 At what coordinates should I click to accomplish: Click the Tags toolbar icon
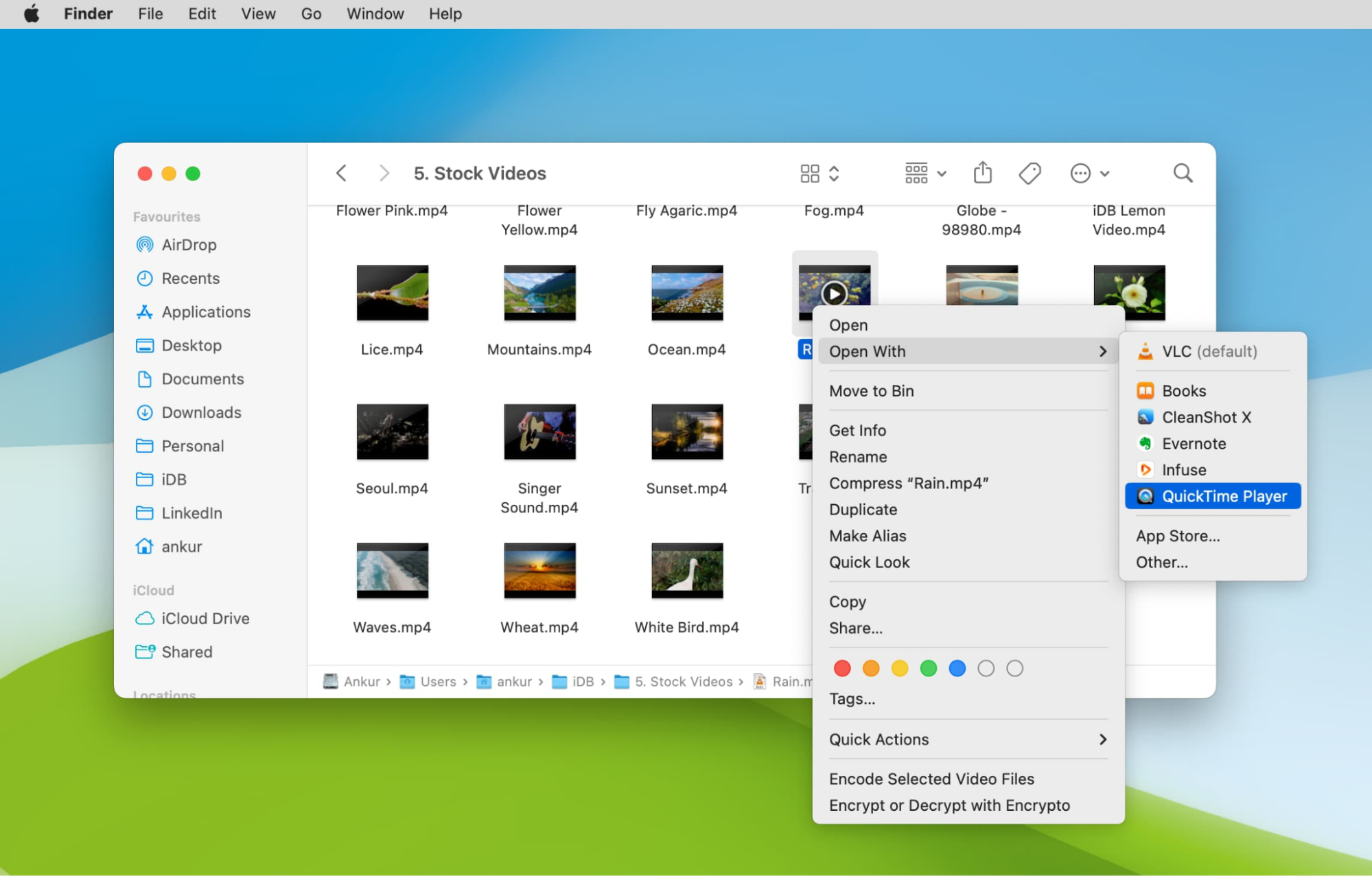(x=1030, y=173)
